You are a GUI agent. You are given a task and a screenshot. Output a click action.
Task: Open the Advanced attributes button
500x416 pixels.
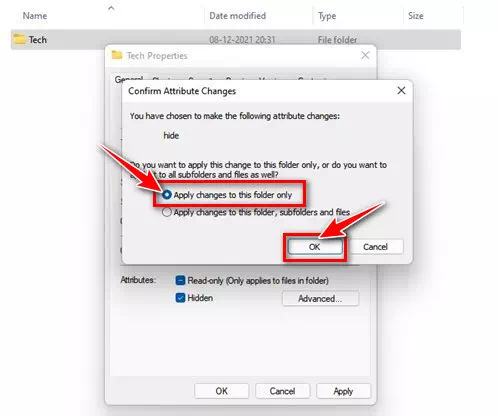tap(320, 298)
